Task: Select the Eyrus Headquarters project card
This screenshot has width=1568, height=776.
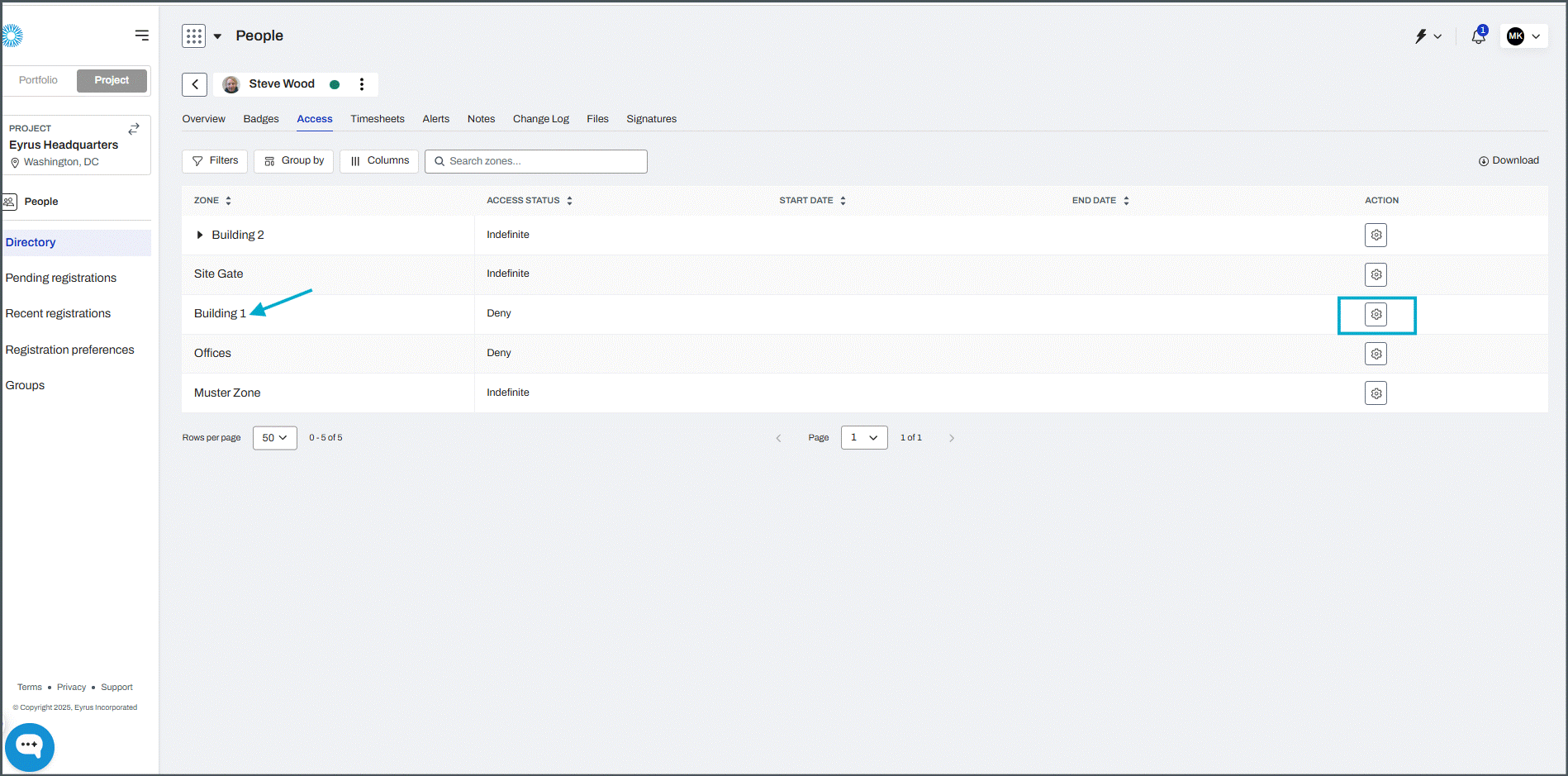Action: (77, 145)
